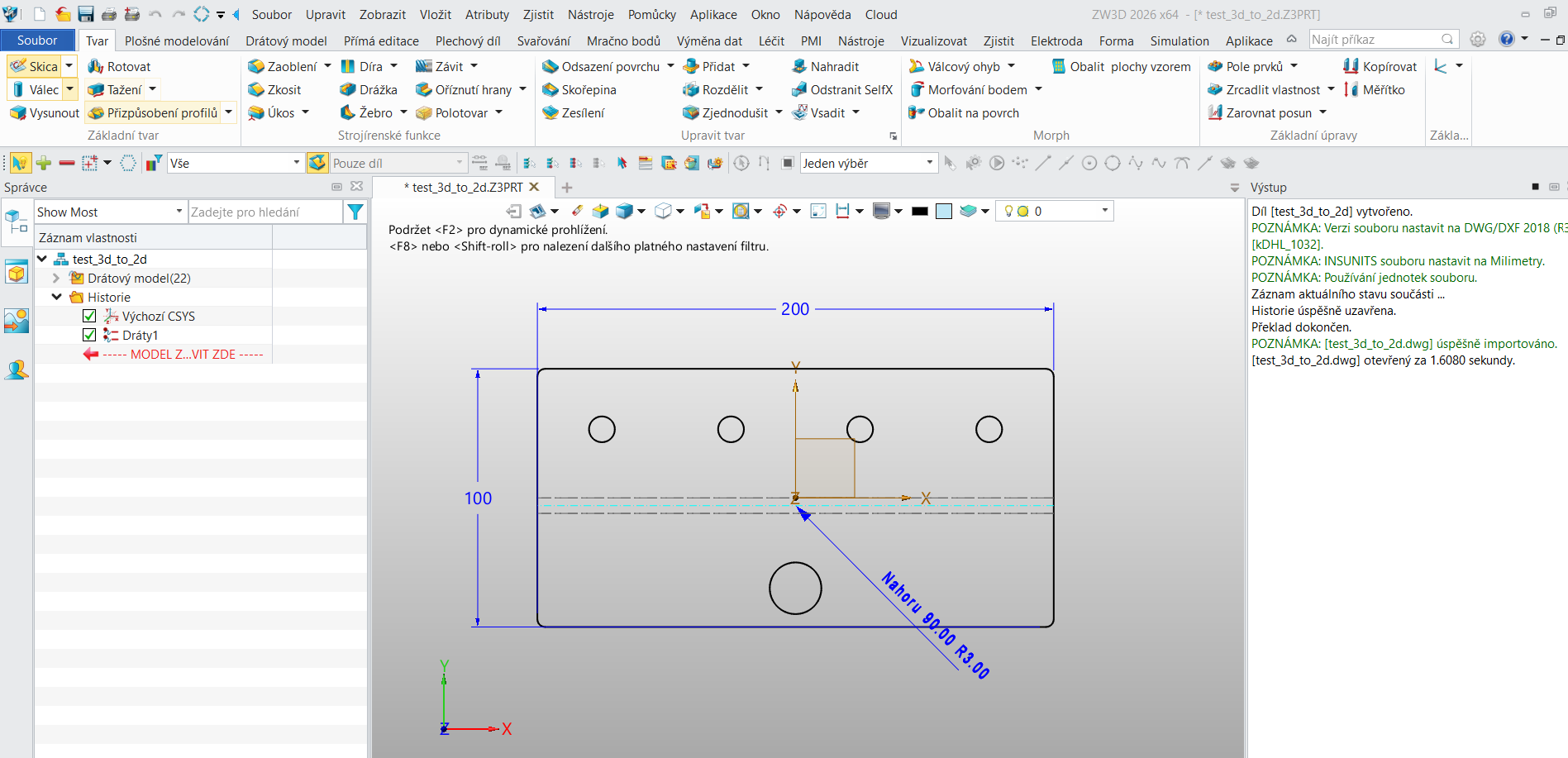Choose the Rotovat revolve tool
1568x758 pixels.
tap(120, 66)
